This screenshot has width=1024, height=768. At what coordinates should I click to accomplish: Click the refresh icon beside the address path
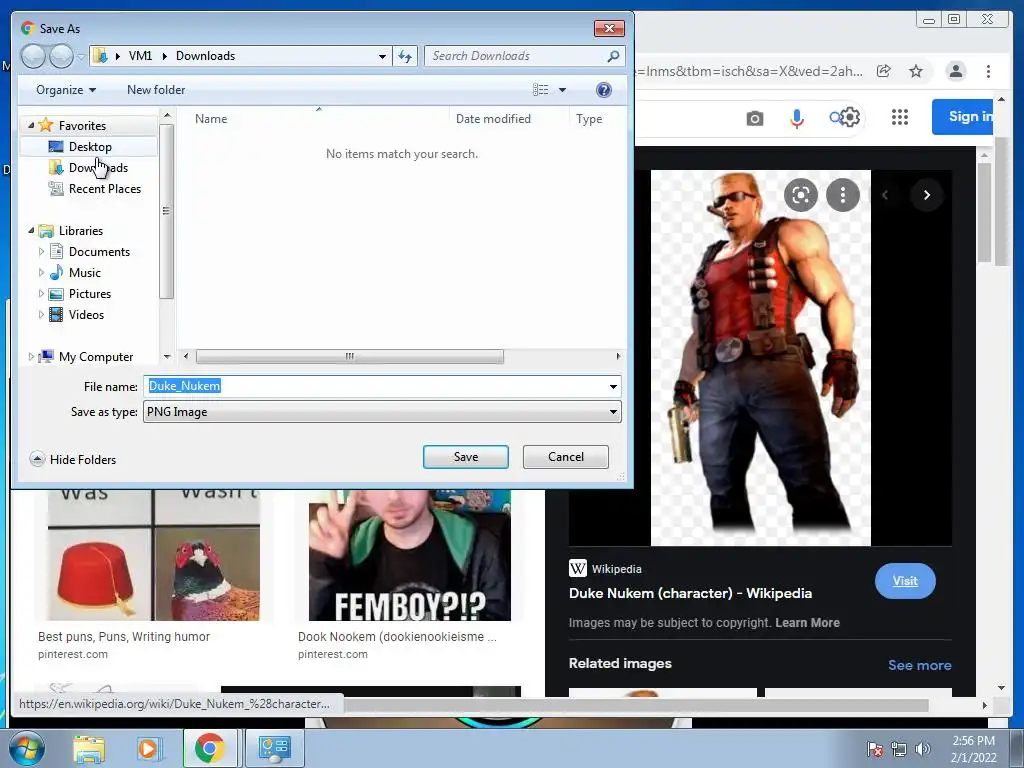405,56
